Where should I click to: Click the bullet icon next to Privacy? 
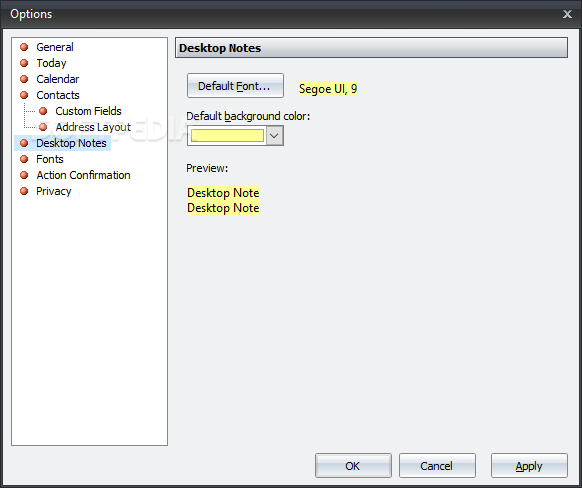tap(24, 191)
